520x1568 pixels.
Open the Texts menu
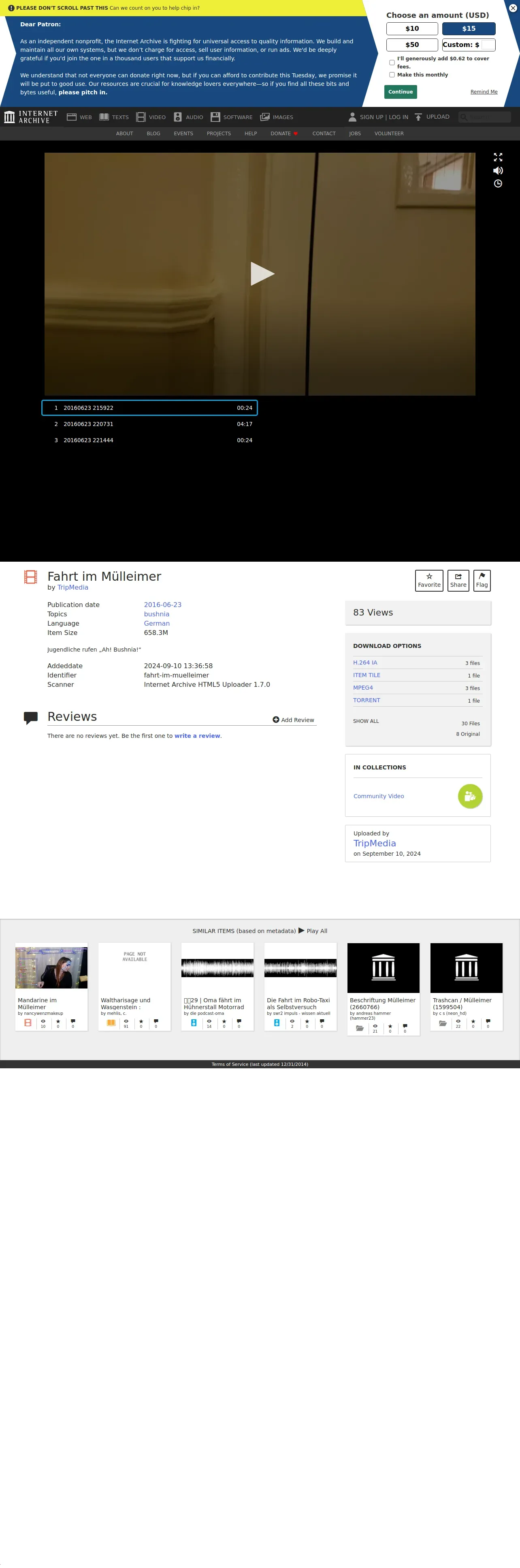114,117
